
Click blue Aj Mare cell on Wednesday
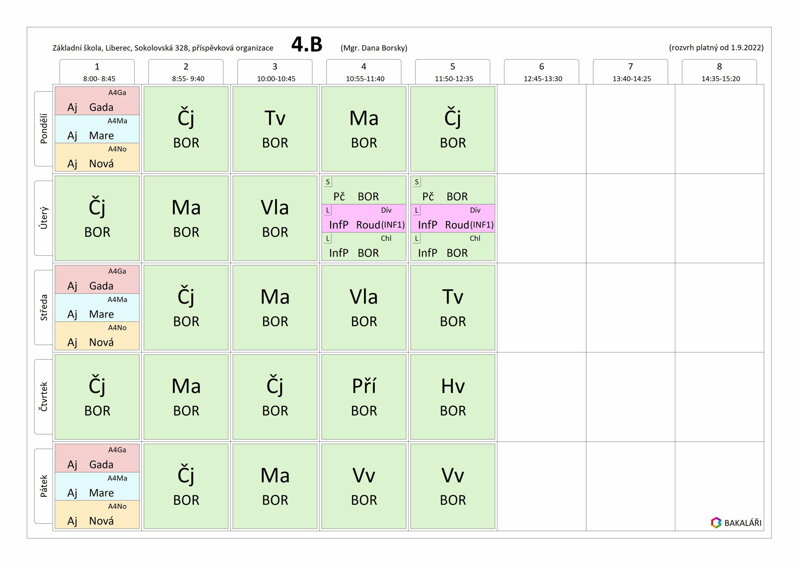coord(97,309)
